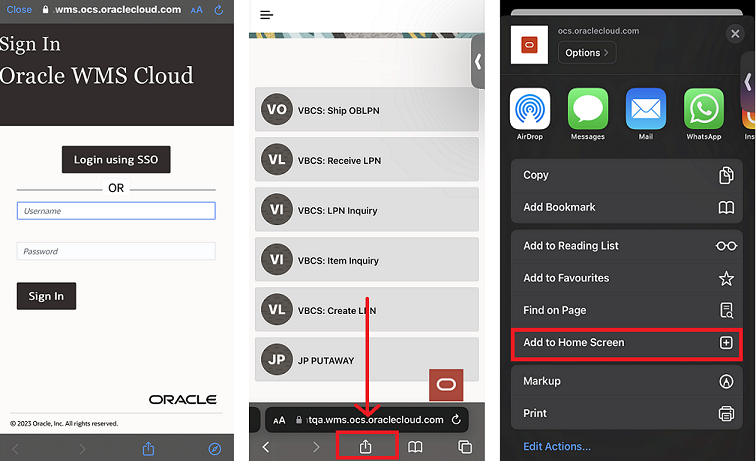Viewport: 756px width, 461px height.
Task: Open the hamburger menu in the WMS app
Action: point(267,15)
